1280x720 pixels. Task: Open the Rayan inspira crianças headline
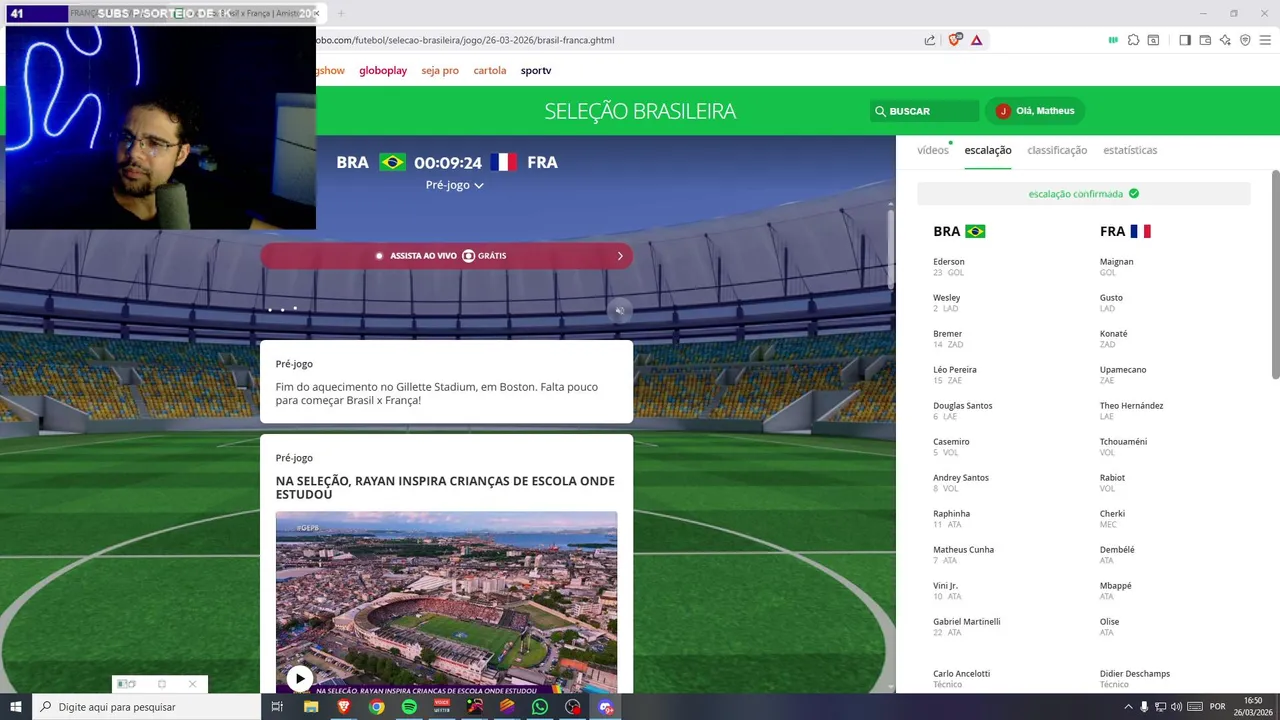[x=445, y=488]
